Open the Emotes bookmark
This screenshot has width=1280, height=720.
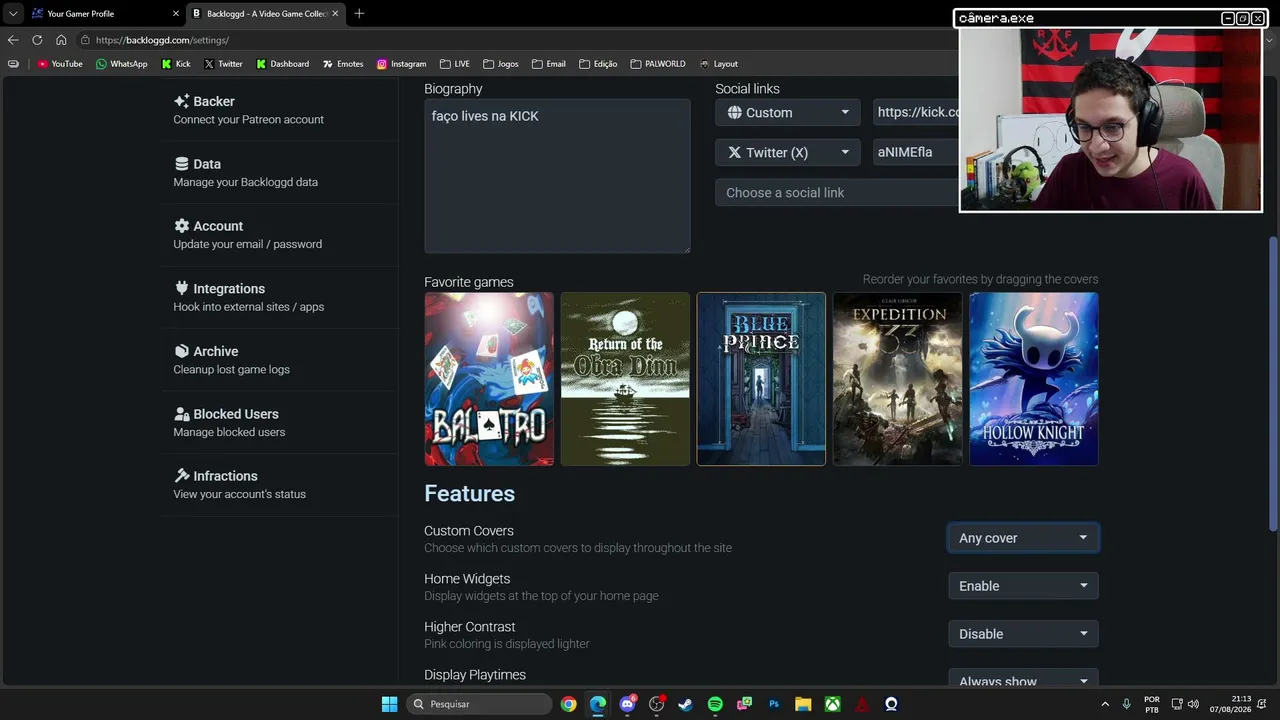343,64
